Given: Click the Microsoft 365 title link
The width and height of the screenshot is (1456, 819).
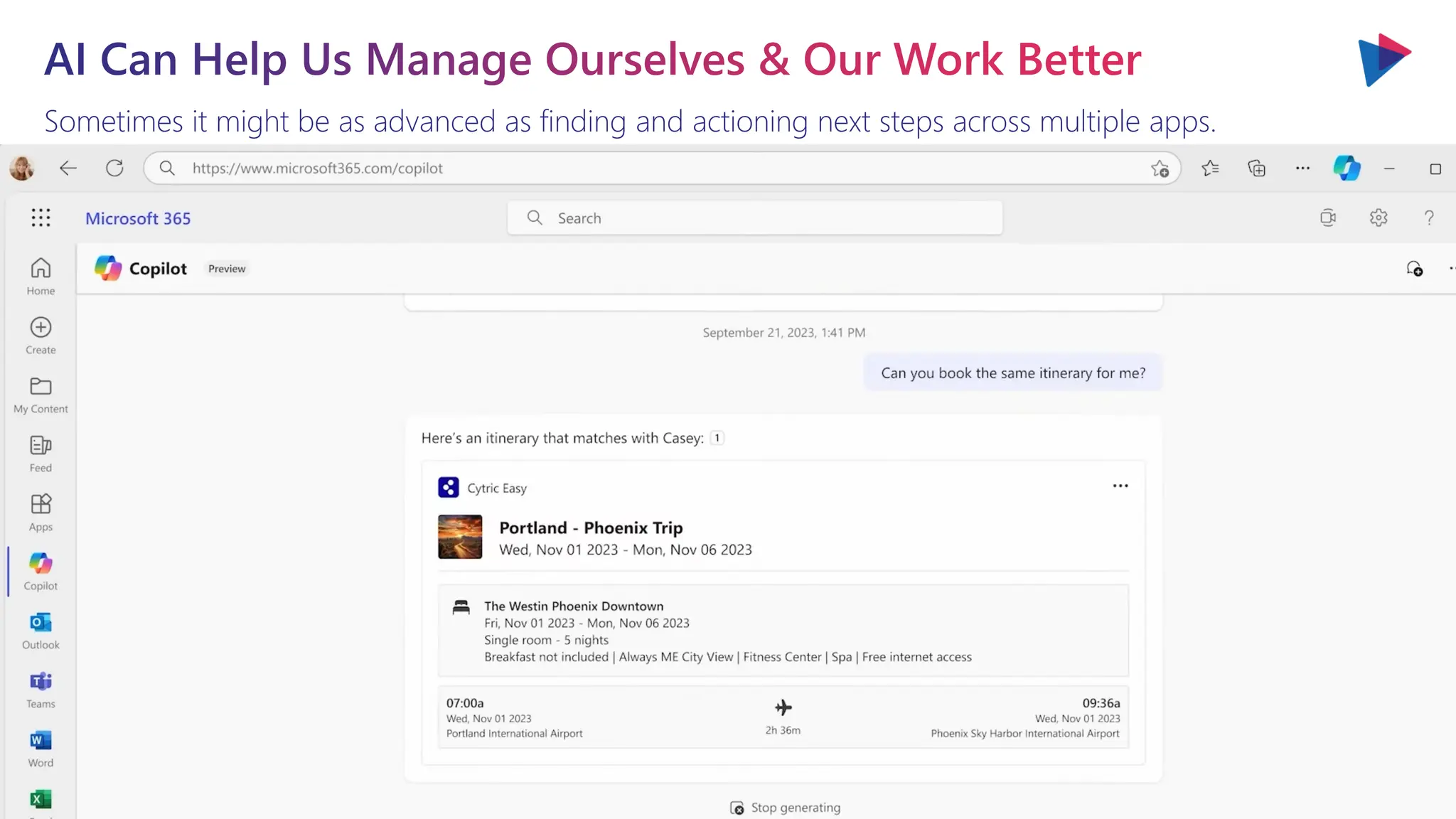Looking at the screenshot, I should [x=138, y=218].
